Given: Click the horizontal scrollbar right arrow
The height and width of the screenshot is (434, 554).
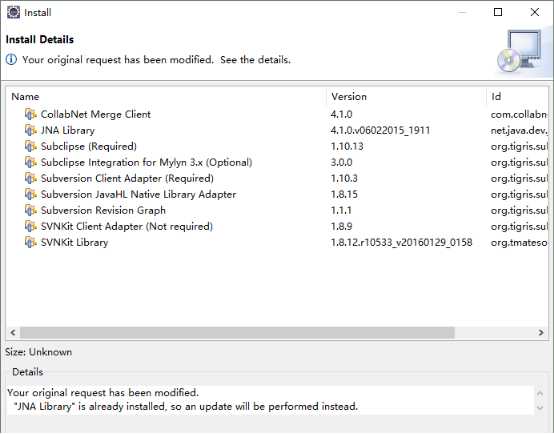Looking at the screenshot, I should pyautogui.click(x=541, y=332).
